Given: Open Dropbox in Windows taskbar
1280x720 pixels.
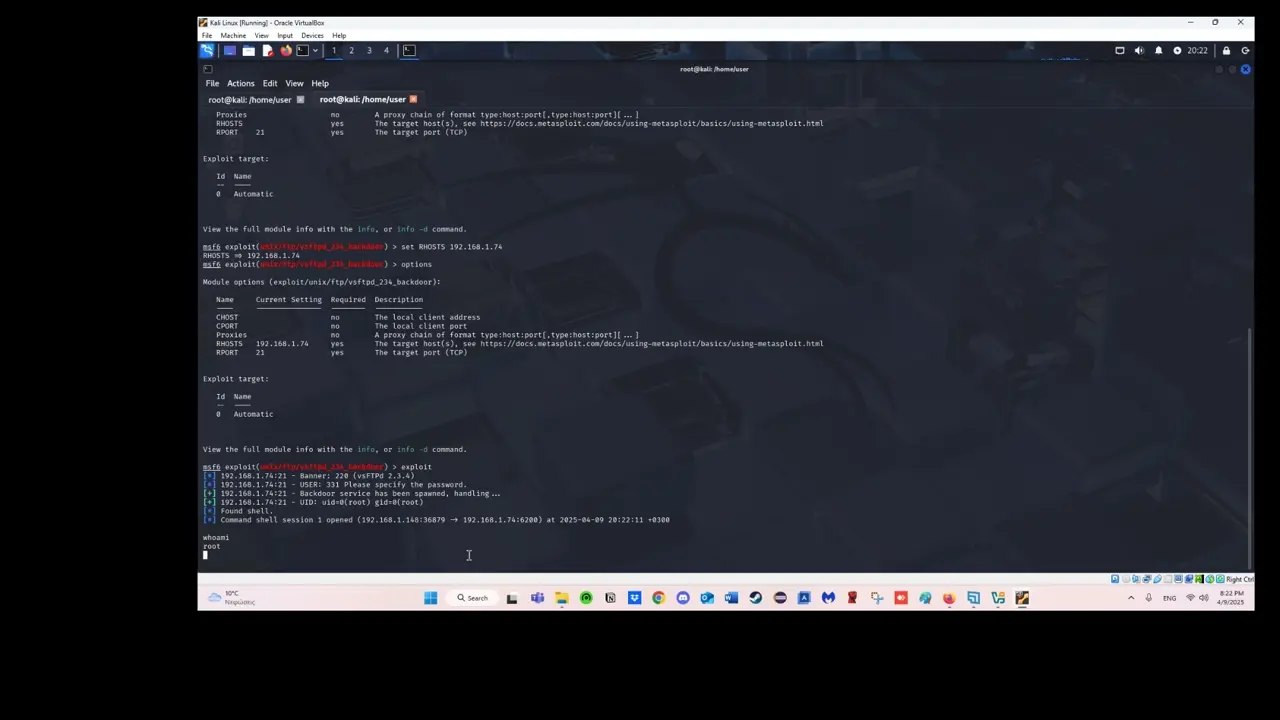Looking at the screenshot, I should point(634,598).
